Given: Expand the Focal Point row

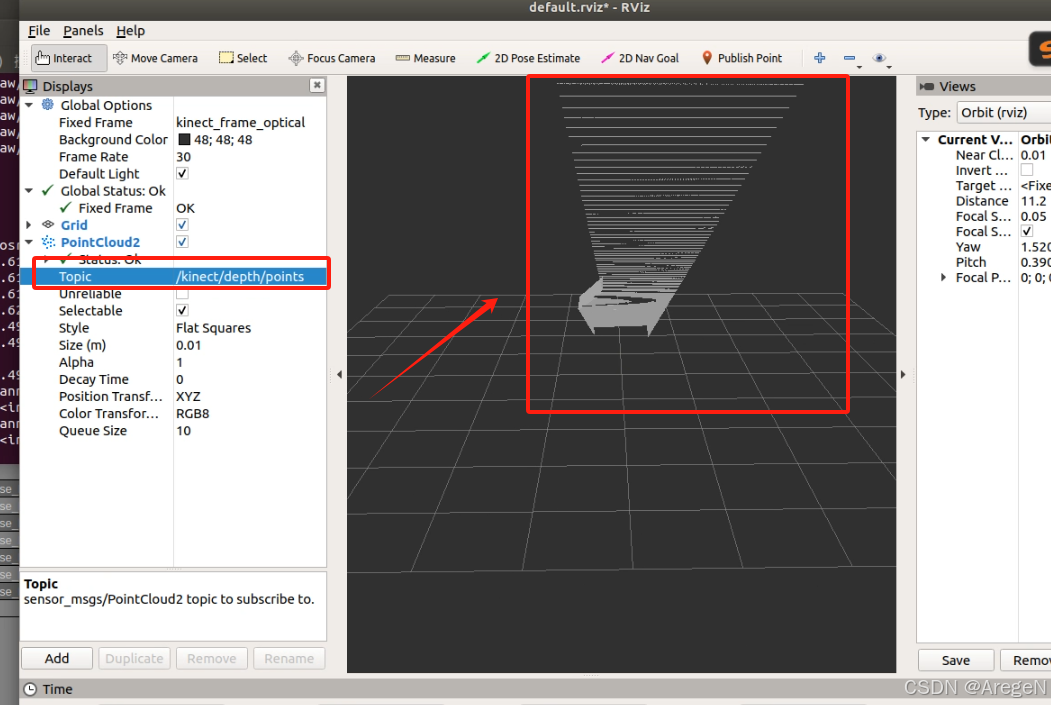Looking at the screenshot, I should point(944,277).
